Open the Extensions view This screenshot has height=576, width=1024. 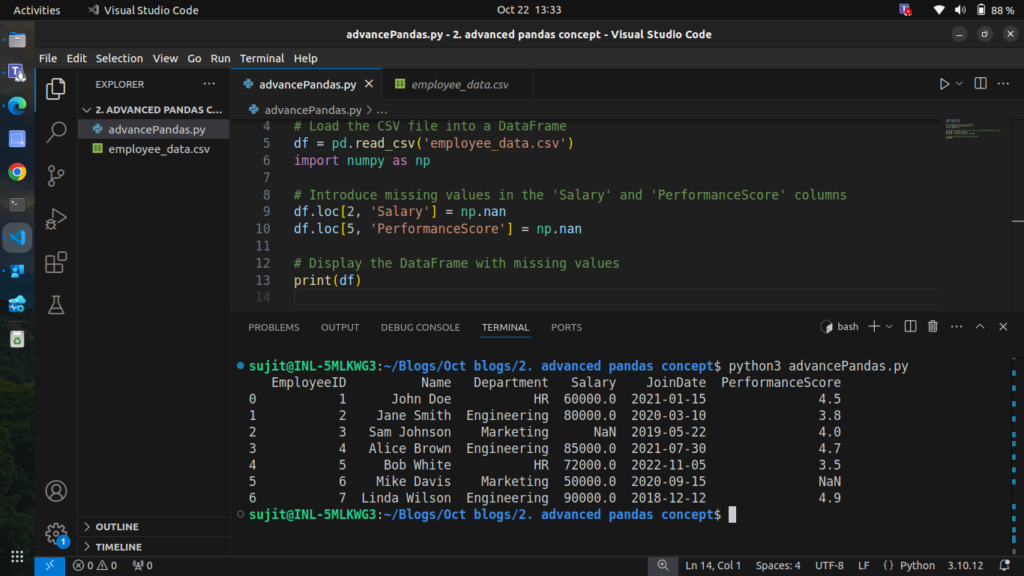[x=57, y=262]
